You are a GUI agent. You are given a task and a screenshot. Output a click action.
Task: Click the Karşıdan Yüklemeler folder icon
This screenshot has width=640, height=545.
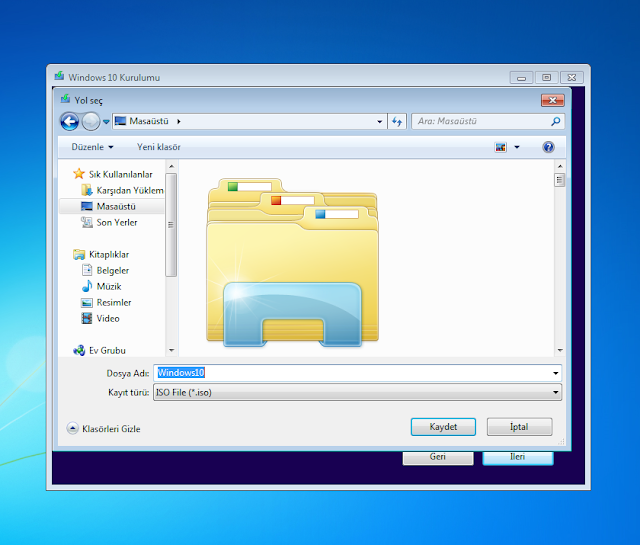pos(87,190)
